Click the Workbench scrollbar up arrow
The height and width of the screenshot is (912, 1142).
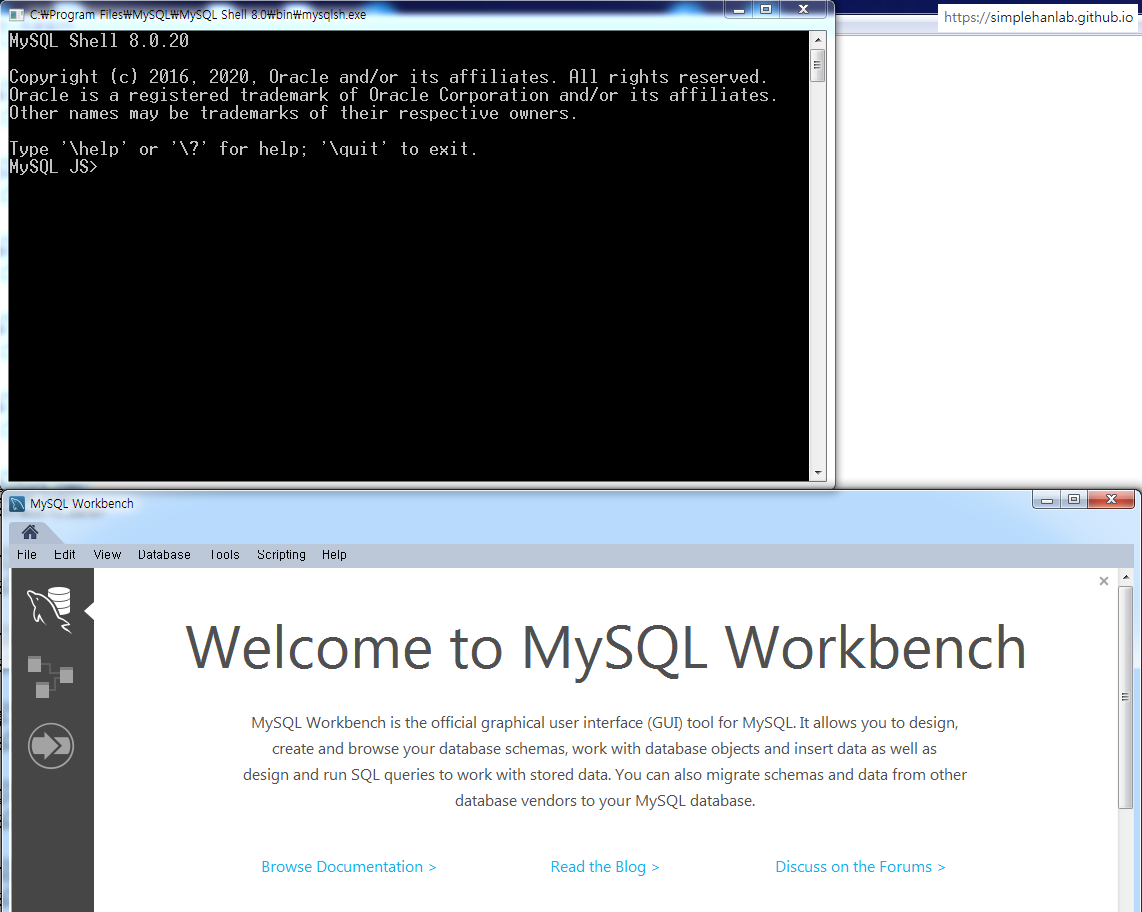tap(1125, 577)
